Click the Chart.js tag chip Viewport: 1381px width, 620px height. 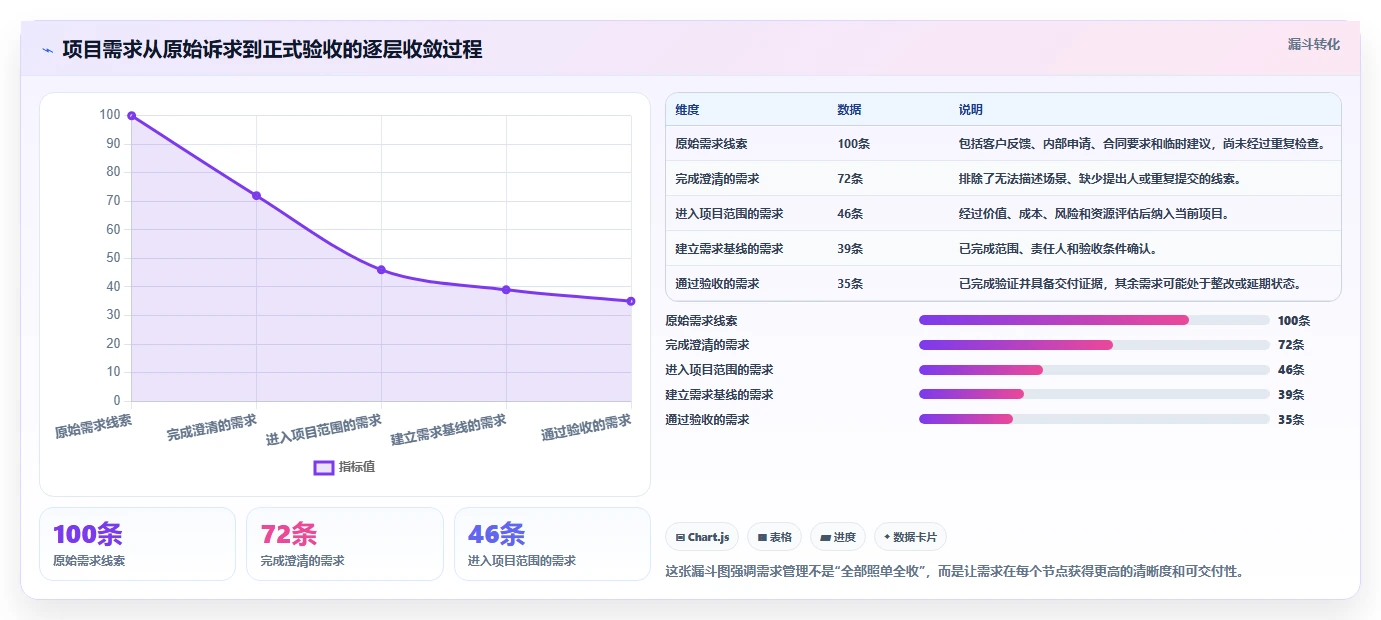[x=702, y=537]
